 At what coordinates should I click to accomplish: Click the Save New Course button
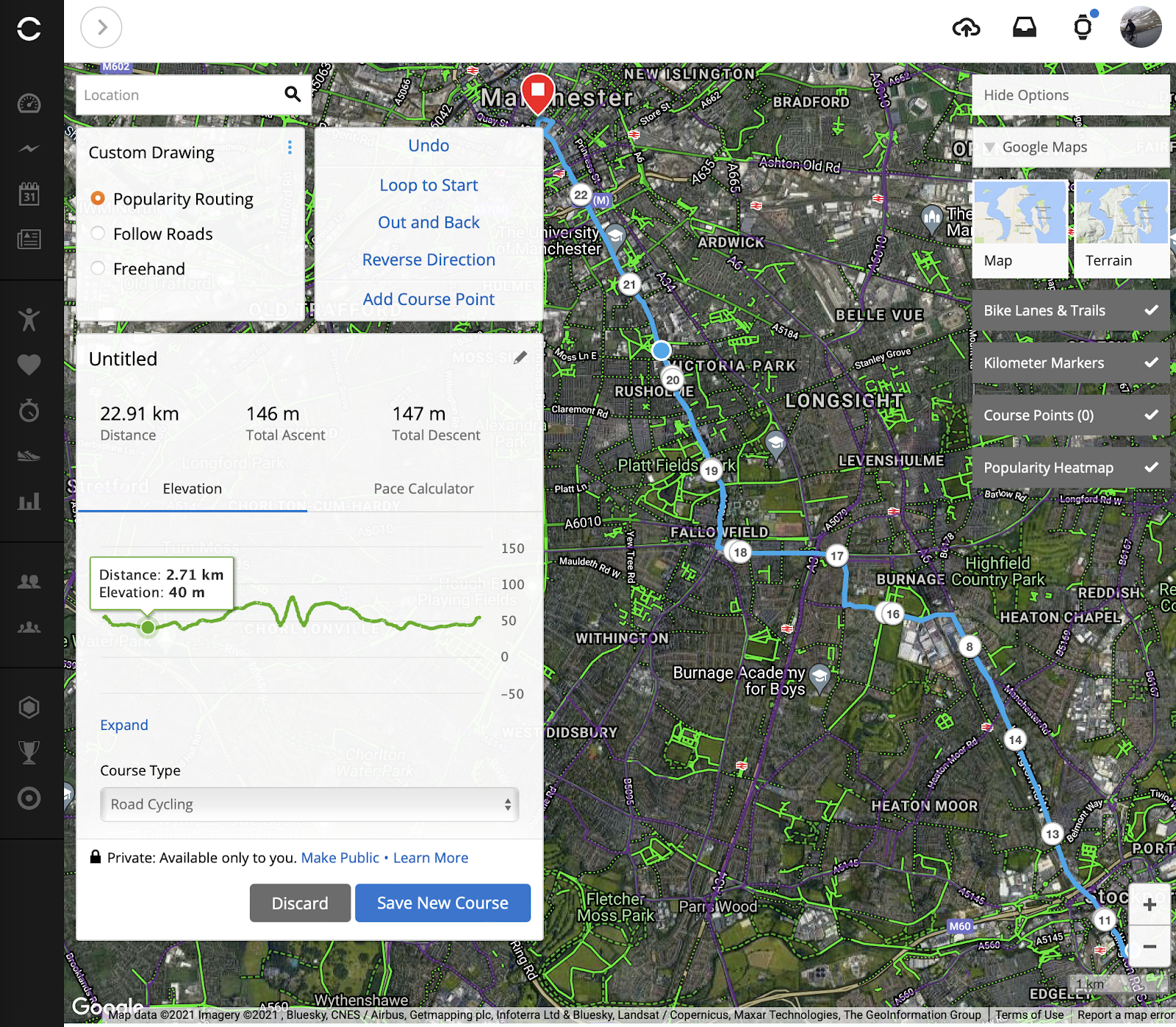click(x=442, y=903)
